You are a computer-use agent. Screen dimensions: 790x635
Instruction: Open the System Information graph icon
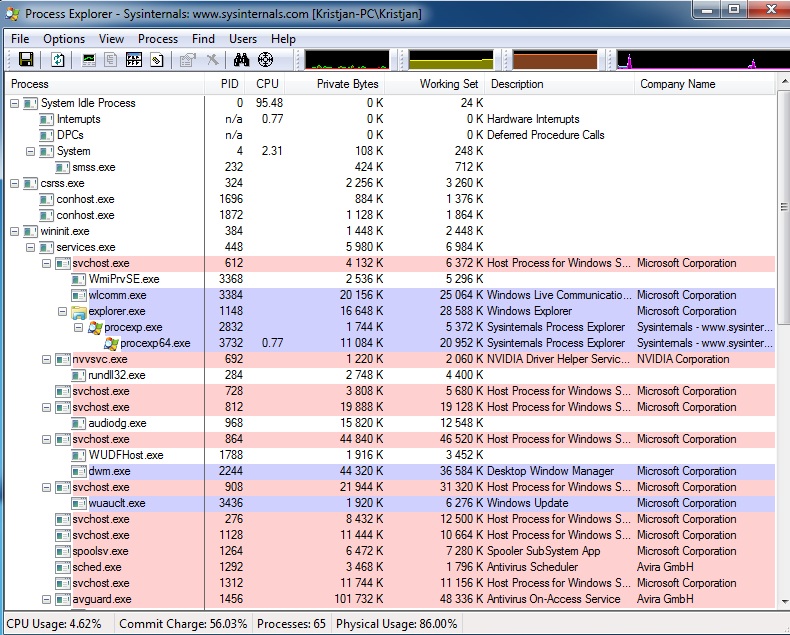tap(89, 60)
